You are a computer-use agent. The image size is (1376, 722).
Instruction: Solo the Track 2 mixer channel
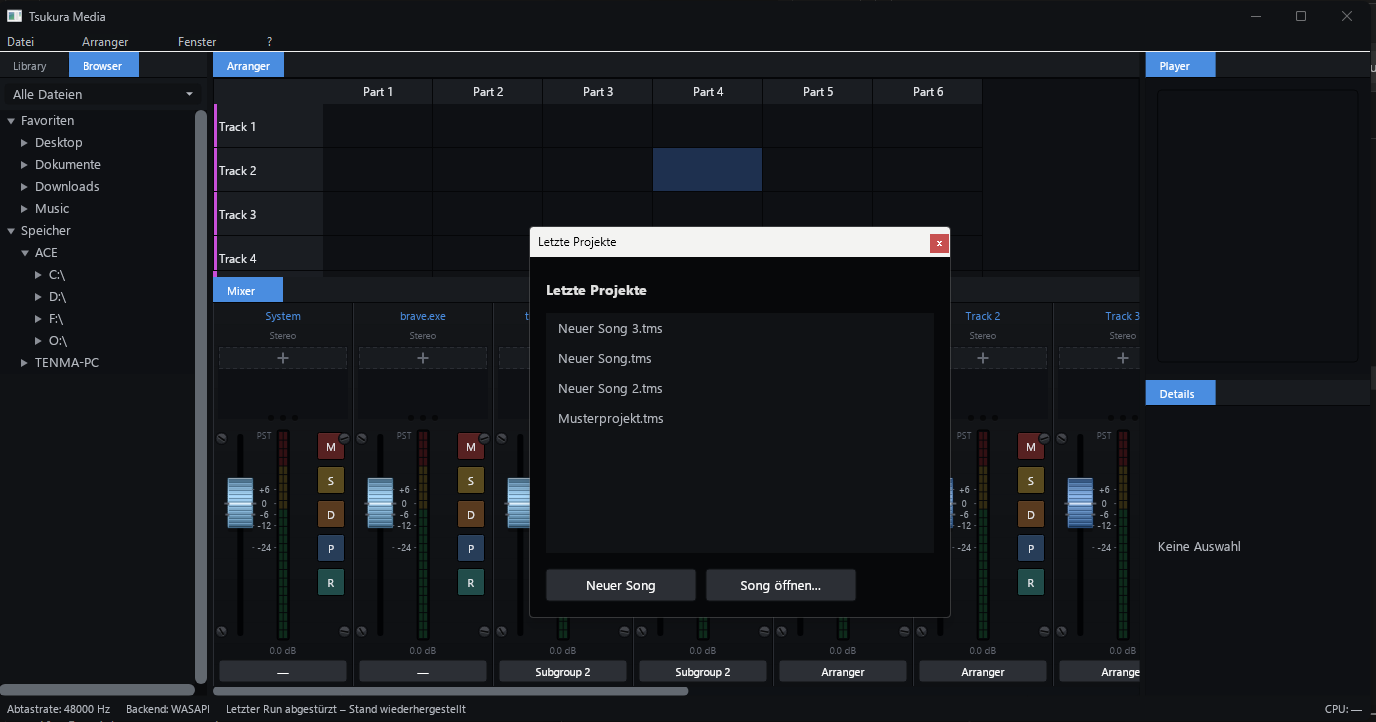(1031, 481)
